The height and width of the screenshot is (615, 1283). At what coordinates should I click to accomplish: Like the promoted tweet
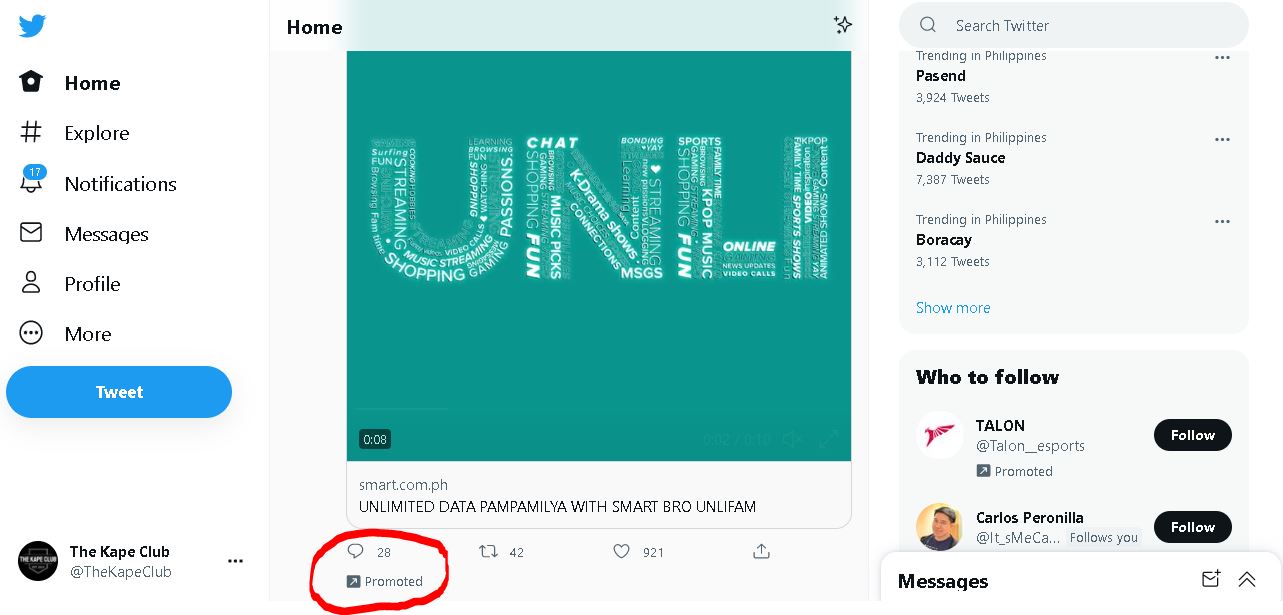pyautogui.click(x=621, y=551)
